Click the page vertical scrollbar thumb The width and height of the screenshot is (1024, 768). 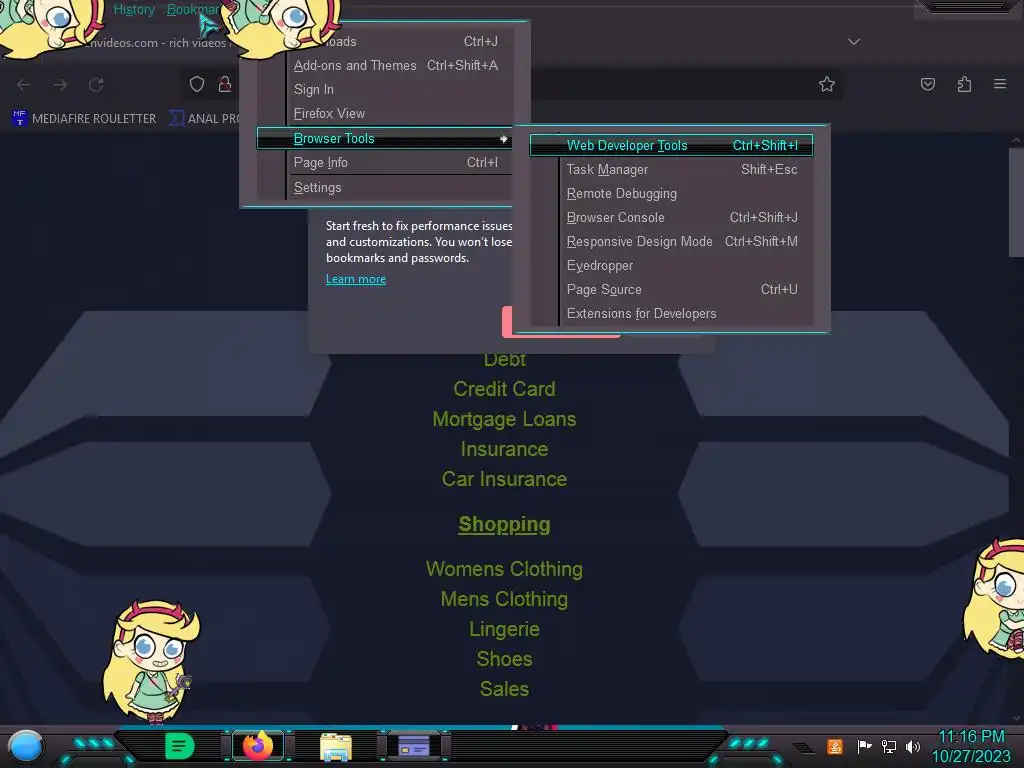point(1016,202)
